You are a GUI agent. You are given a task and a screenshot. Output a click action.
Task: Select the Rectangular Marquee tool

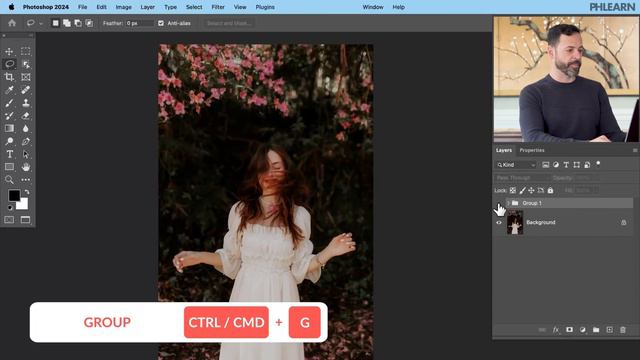25,51
